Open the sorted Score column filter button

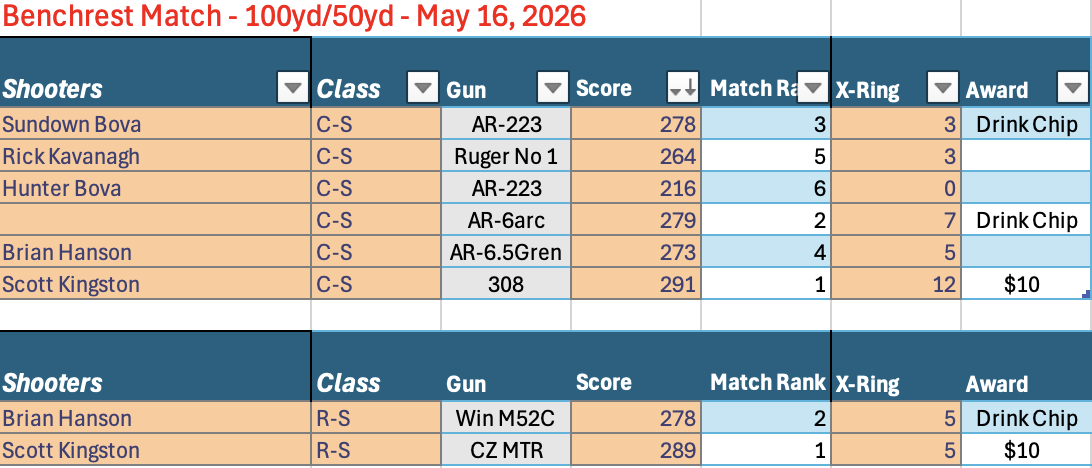[682, 88]
